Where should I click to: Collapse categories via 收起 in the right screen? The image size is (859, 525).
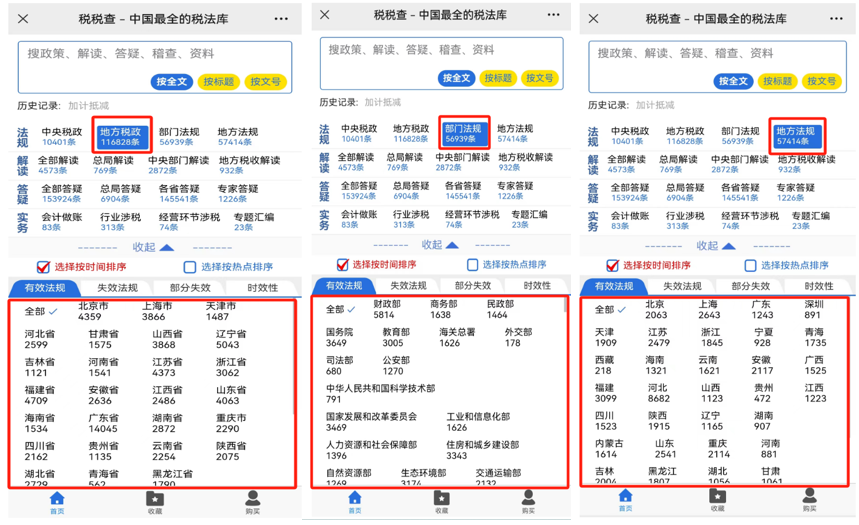[x=716, y=246]
